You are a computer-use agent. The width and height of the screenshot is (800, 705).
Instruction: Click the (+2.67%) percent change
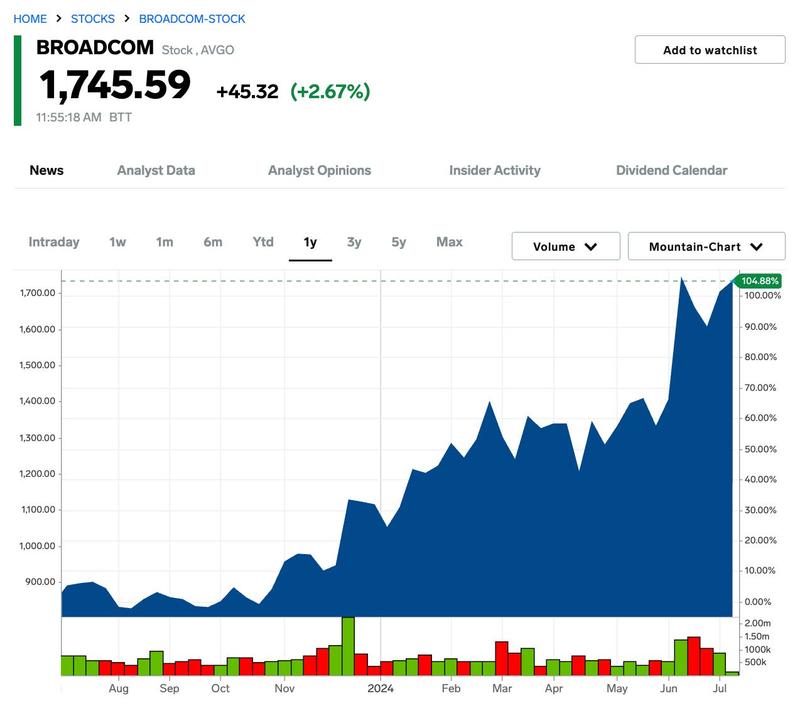[x=330, y=92]
